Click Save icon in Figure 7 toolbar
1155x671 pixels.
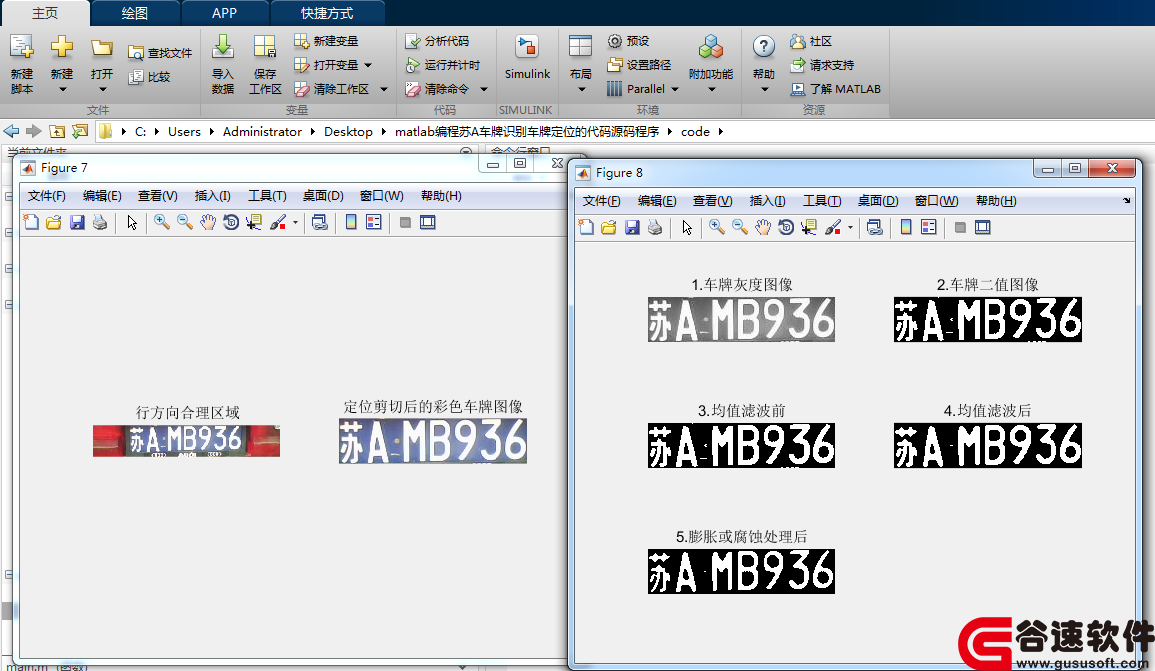[x=77, y=222]
